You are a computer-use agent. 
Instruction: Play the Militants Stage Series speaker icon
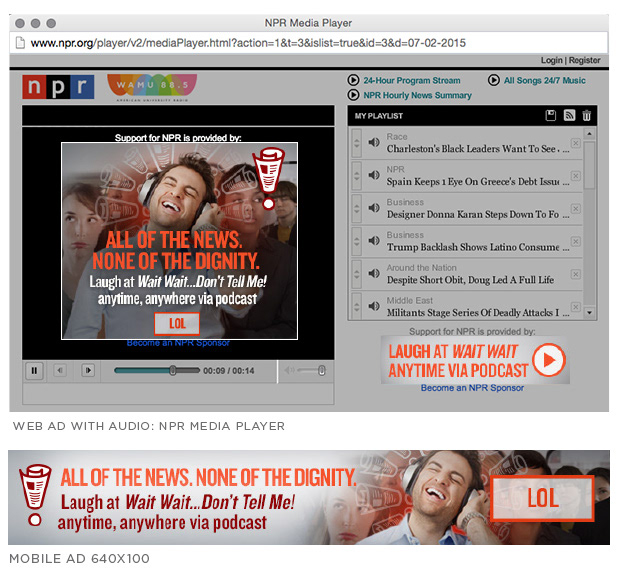(373, 306)
